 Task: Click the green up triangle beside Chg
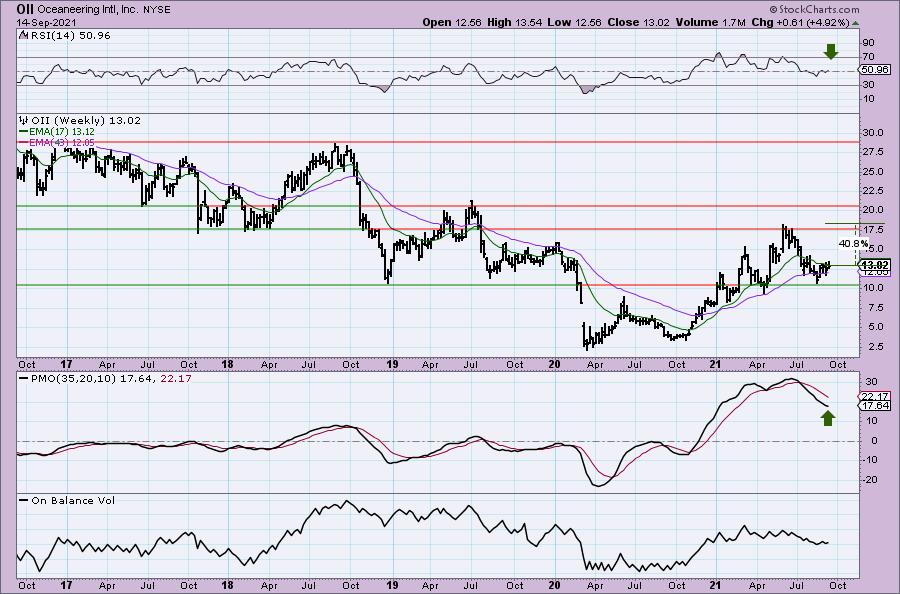855,23
